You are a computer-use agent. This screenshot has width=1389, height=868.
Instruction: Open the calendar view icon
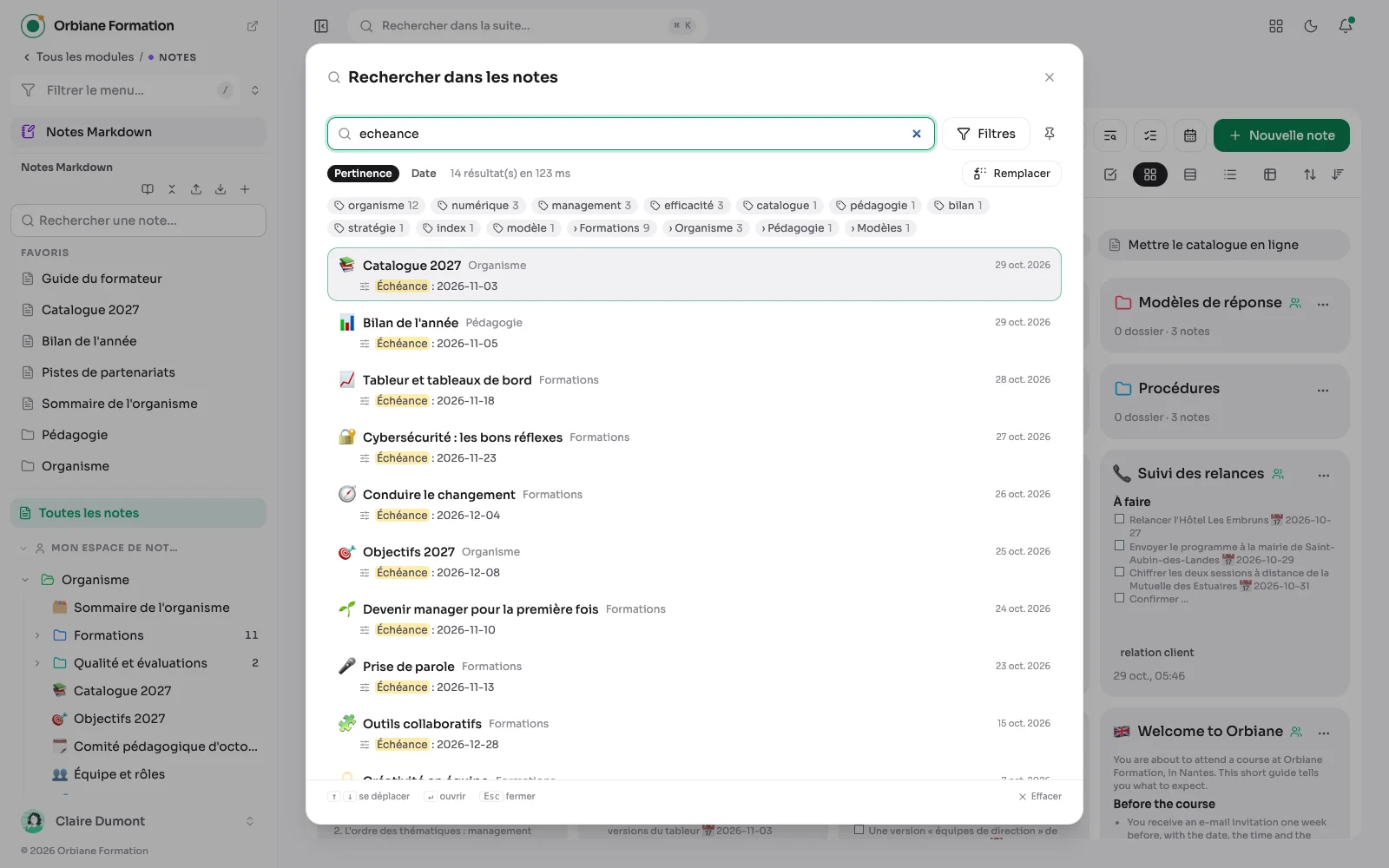[1190, 135]
